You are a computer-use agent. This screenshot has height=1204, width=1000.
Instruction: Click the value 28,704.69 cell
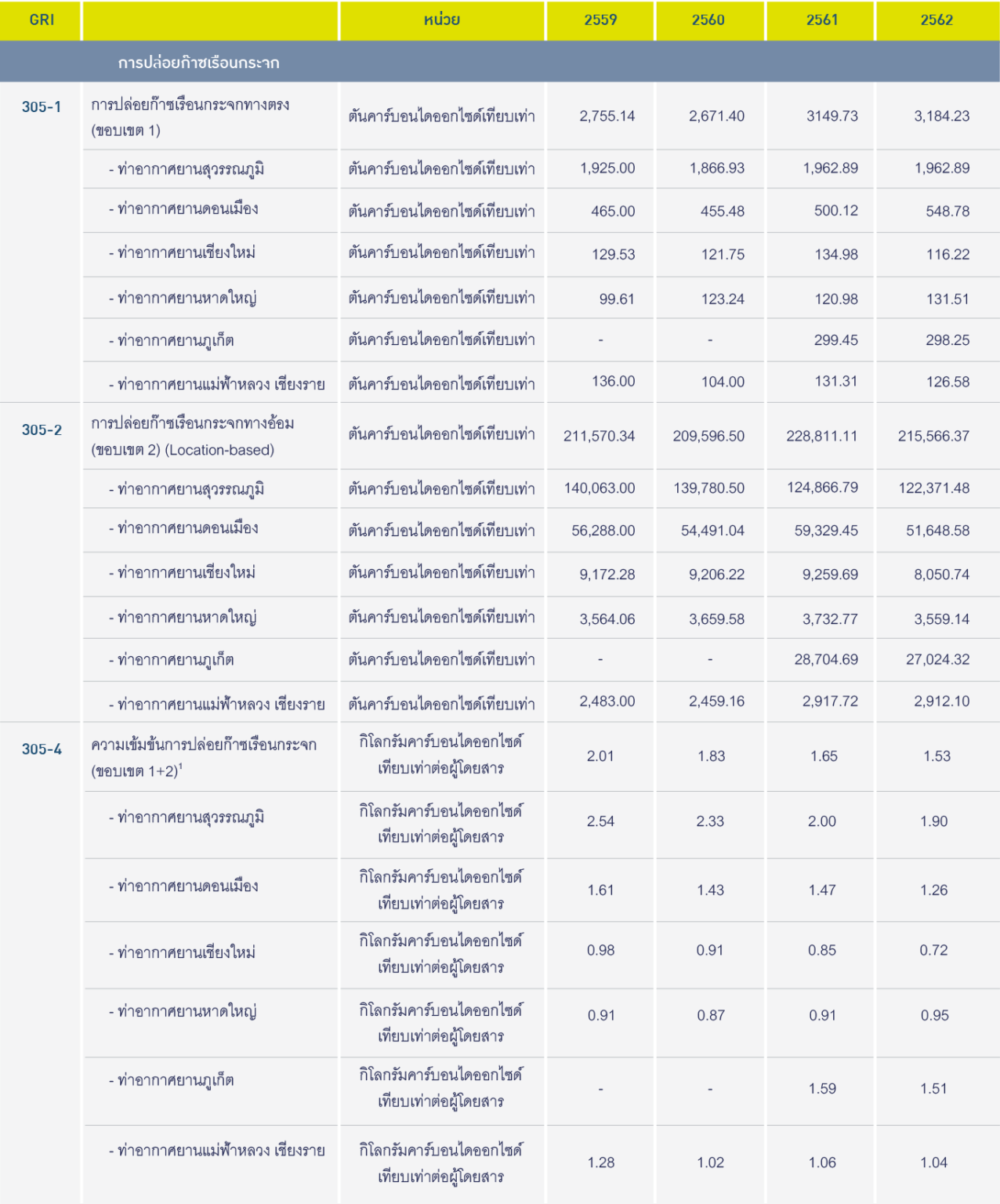[x=826, y=659]
